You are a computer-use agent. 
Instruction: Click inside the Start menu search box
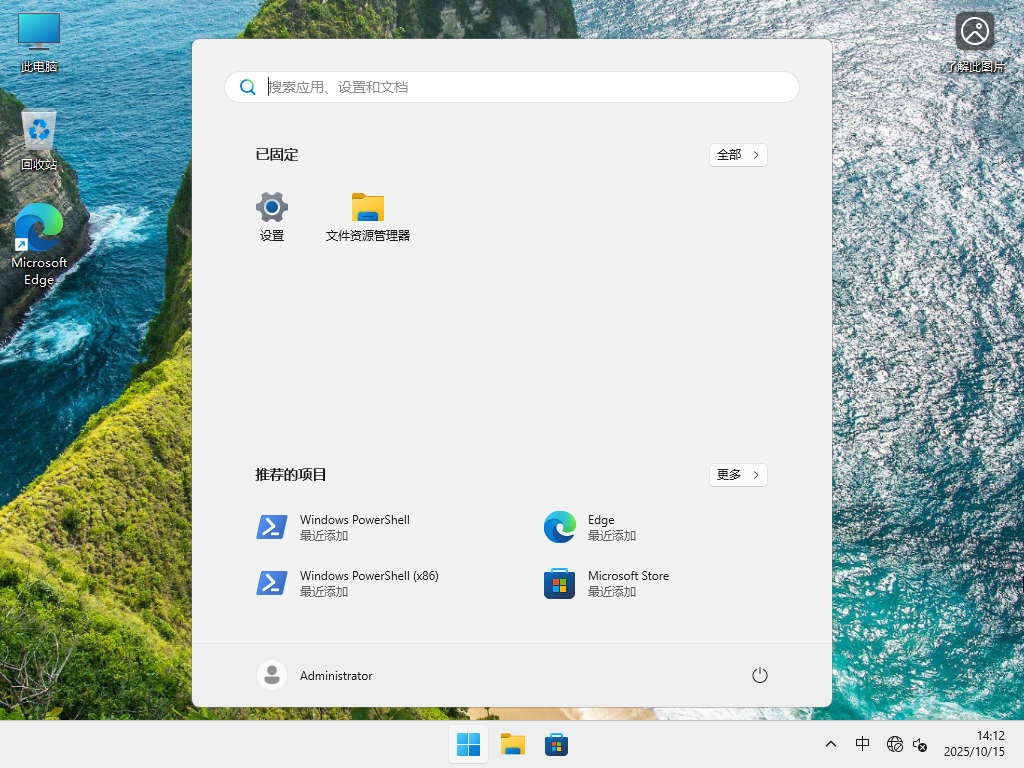pyautogui.click(x=512, y=87)
